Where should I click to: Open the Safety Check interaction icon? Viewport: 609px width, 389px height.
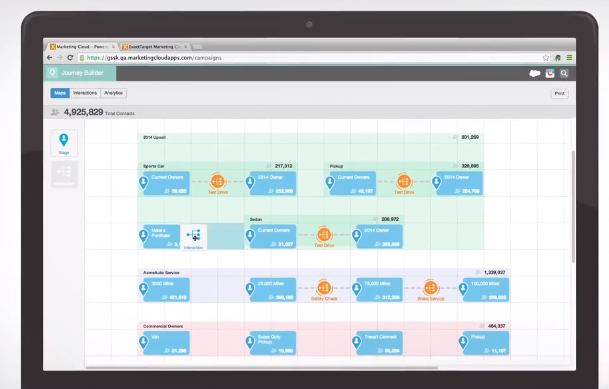pyautogui.click(x=324, y=288)
